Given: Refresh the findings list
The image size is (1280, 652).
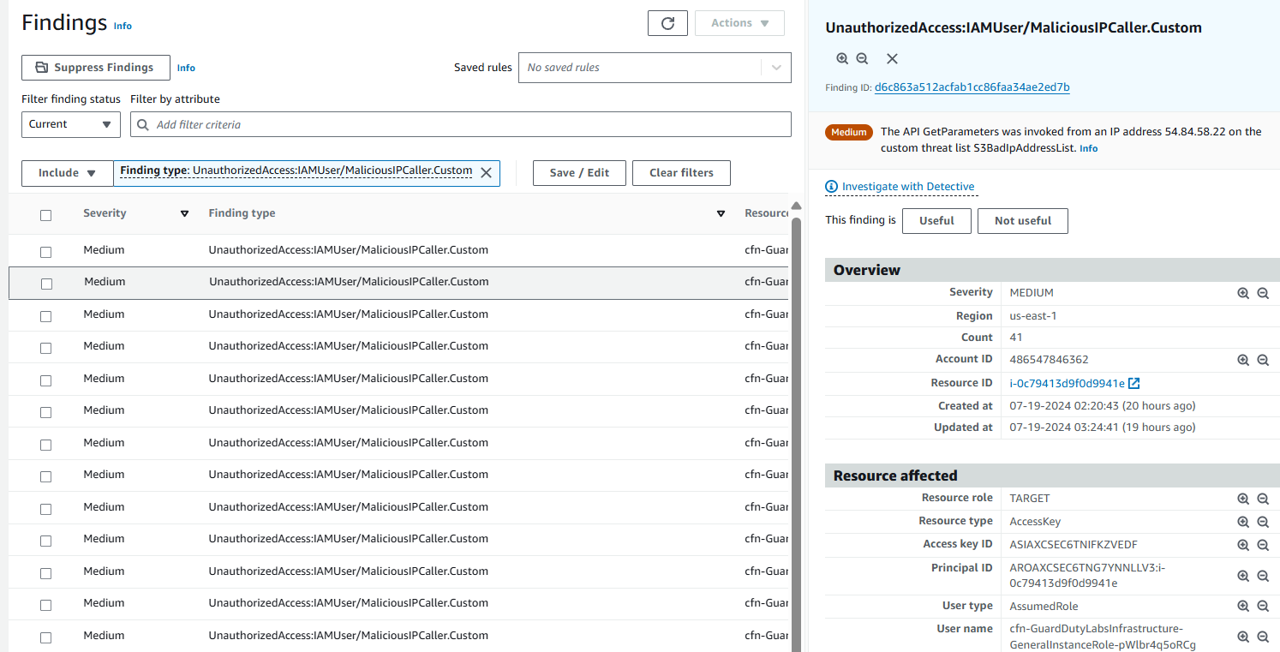Looking at the screenshot, I should [668, 23].
